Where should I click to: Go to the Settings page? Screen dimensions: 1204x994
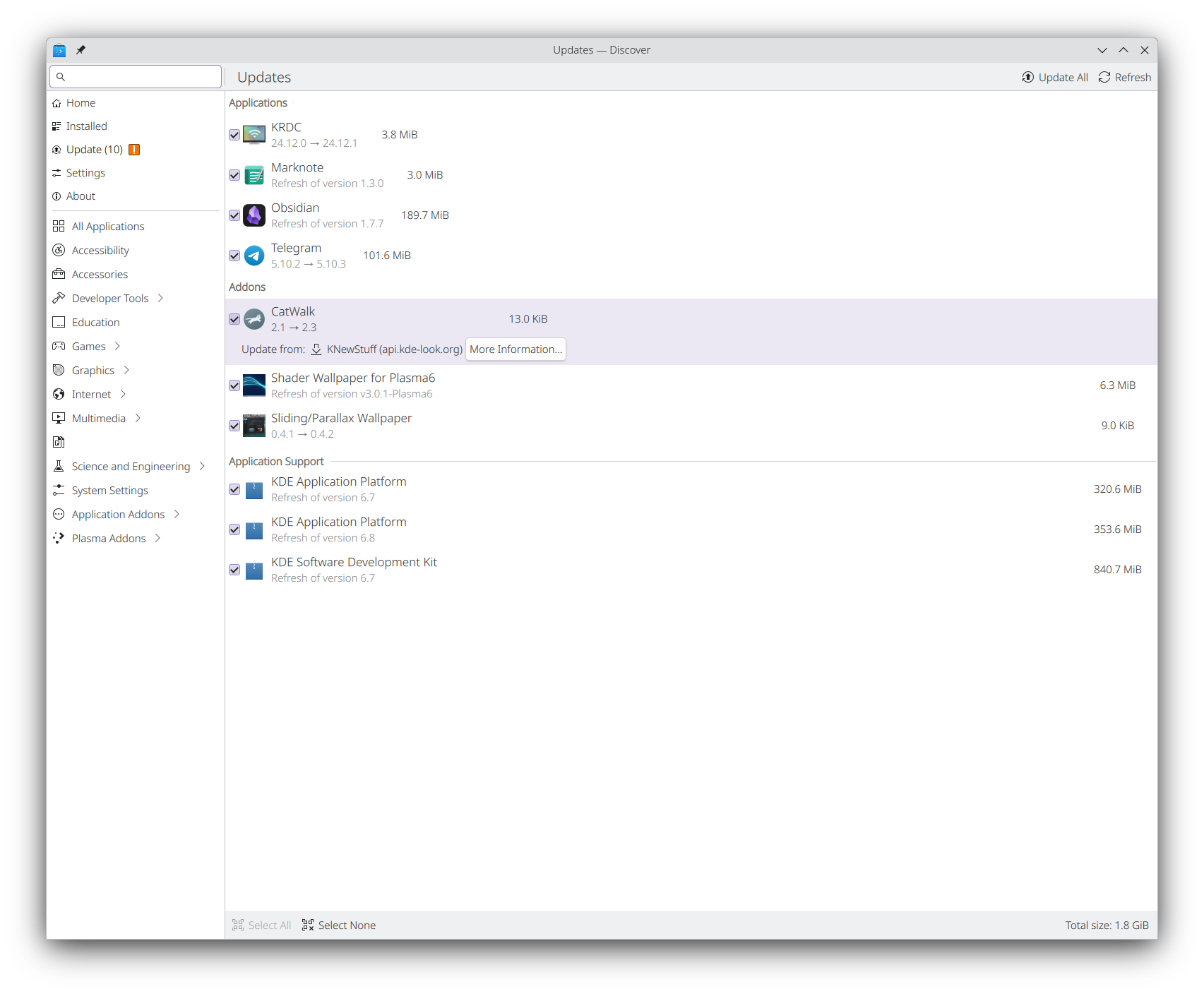[85, 173]
